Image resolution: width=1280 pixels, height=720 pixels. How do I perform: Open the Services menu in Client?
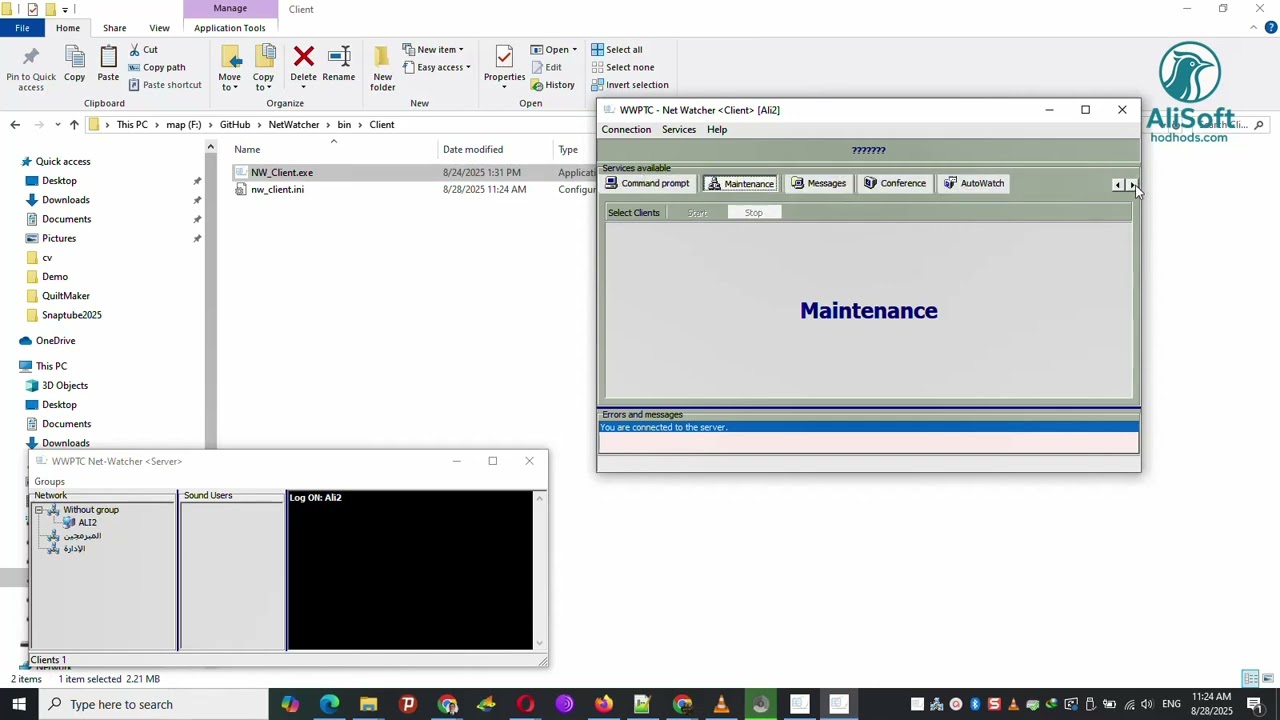pos(679,129)
